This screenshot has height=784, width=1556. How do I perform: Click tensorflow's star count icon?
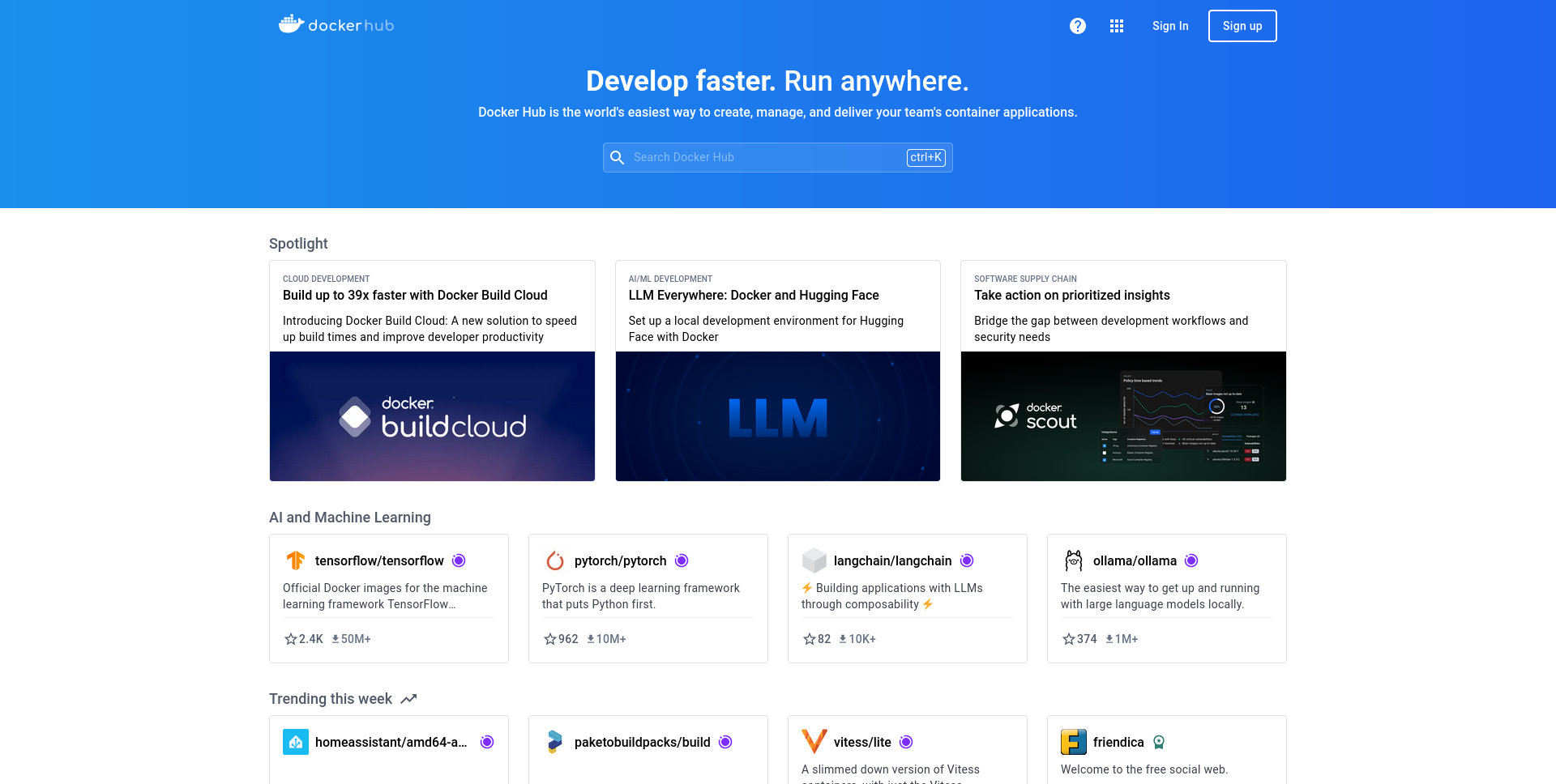click(x=291, y=639)
